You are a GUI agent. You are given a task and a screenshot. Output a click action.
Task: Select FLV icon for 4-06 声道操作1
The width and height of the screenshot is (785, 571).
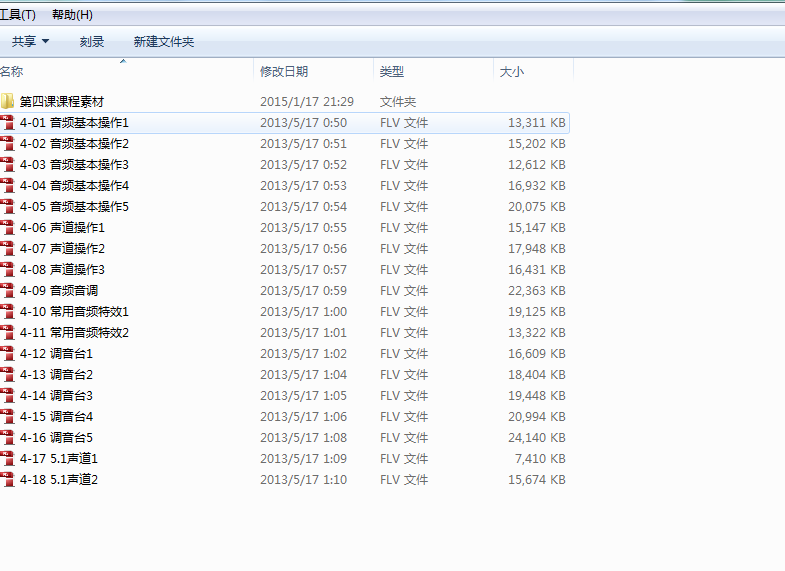[x=8, y=228]
